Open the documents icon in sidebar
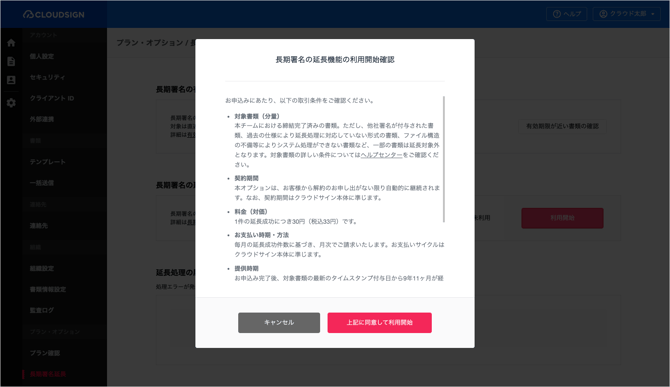Image resolution: width=670 pixels, height=387 pixels. (11, 62)
